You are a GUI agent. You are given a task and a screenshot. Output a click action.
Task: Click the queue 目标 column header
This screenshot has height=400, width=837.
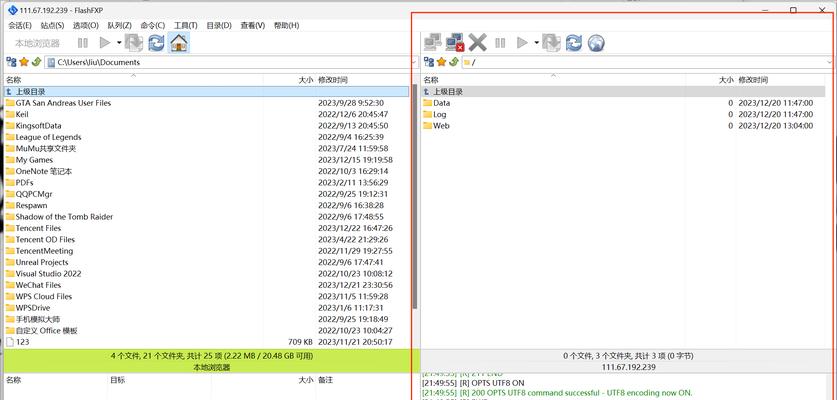coord(159,380)
